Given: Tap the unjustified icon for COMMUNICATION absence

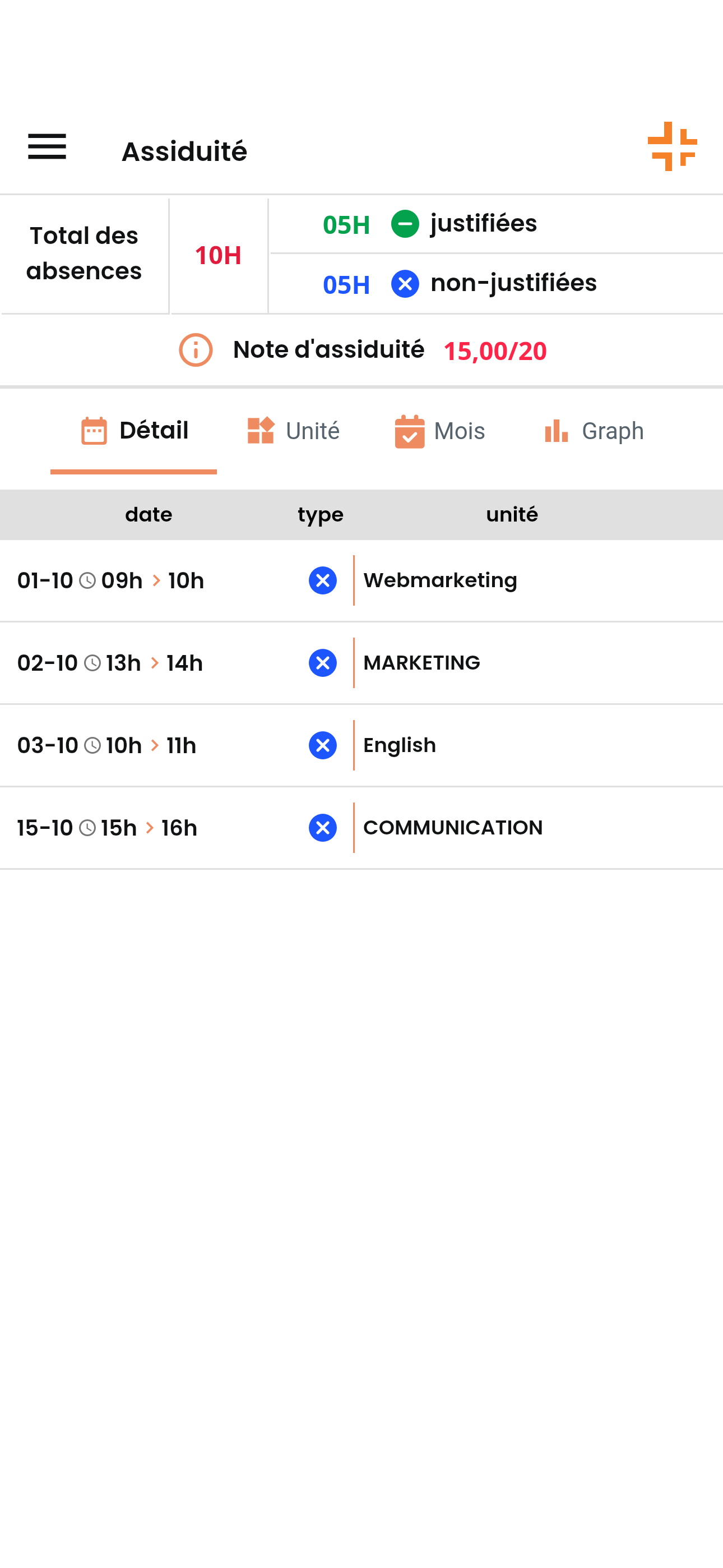Looking at the screenshot, I should click(x=323, y=828).
